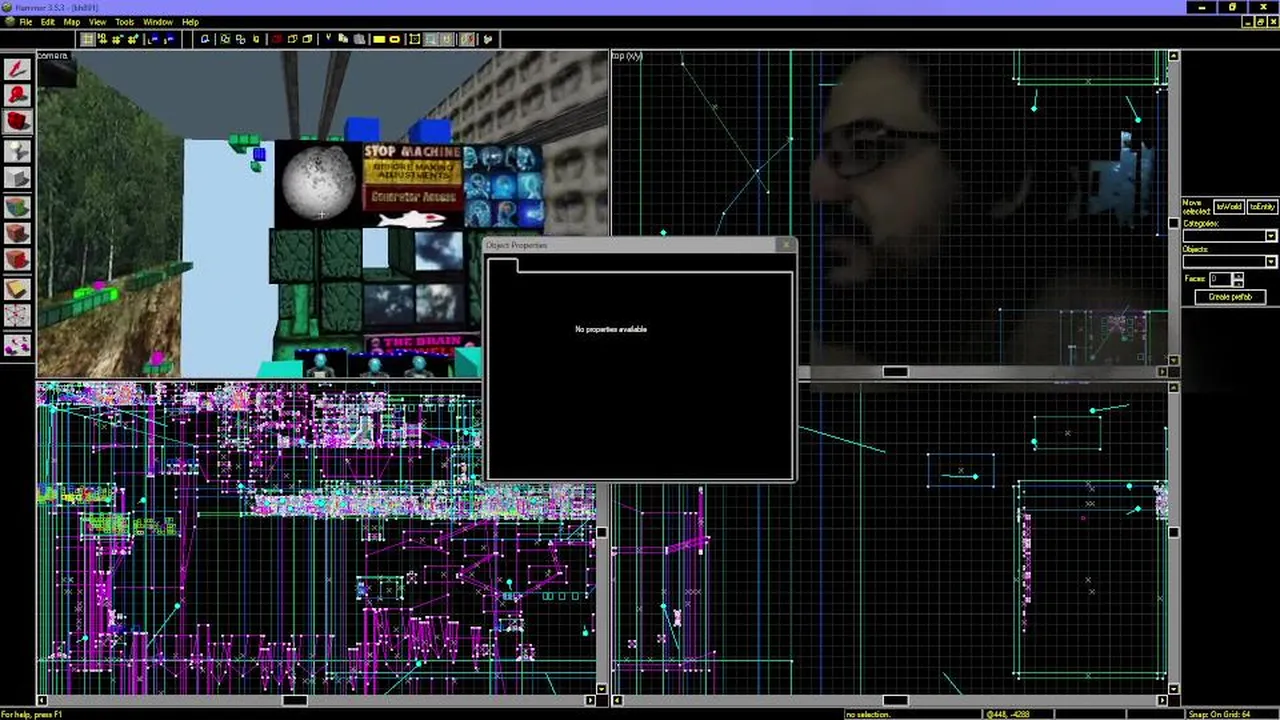Screen dimensions: 1280x720
Task: Open the File menu
Action: (x=25, y=21)
